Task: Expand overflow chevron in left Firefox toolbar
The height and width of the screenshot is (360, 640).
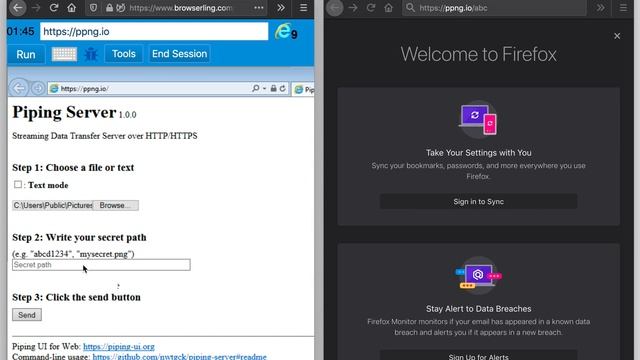Action: [x=281, y=8]
